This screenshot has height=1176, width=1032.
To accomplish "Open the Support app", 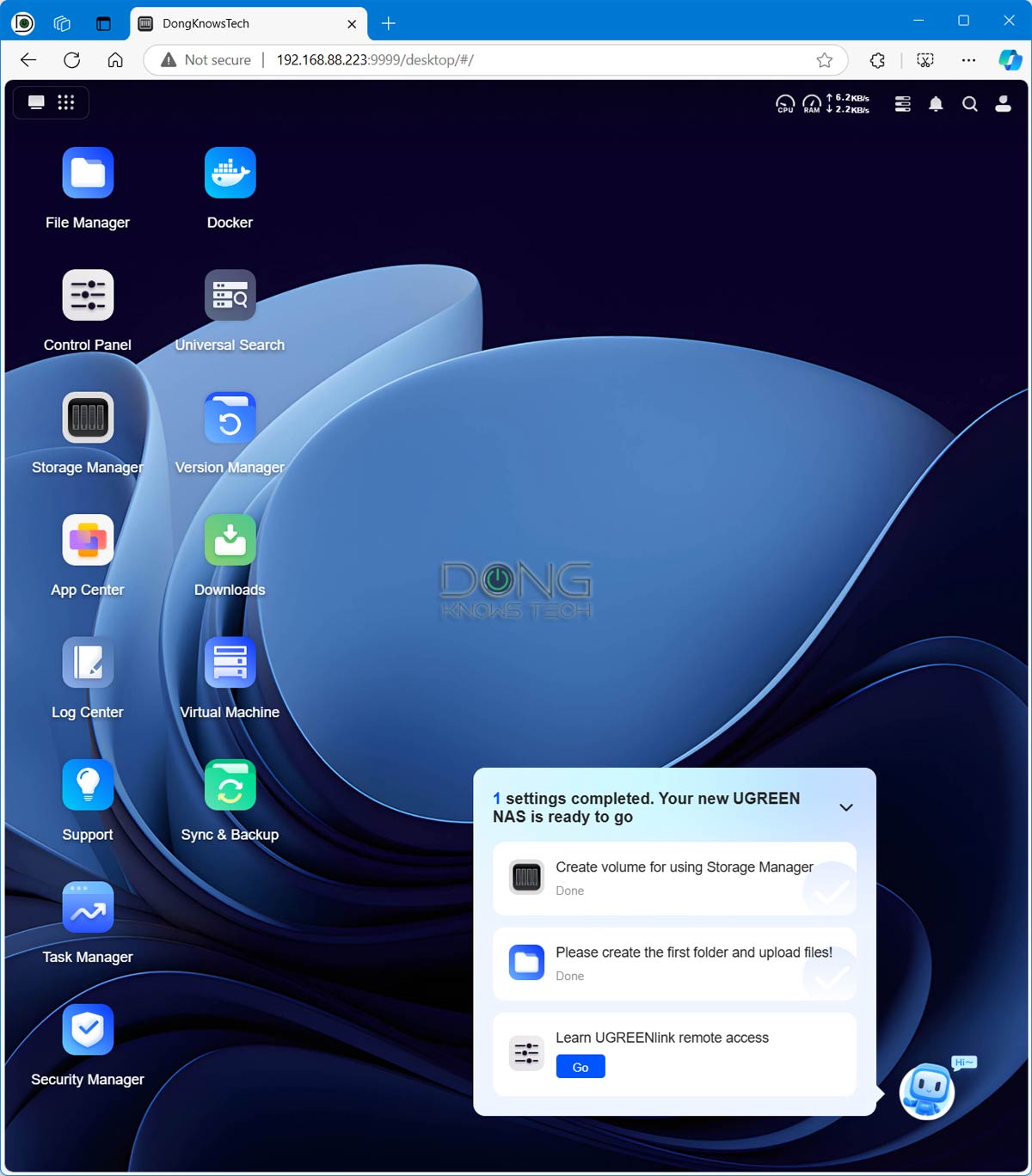I will click(88, 785).
